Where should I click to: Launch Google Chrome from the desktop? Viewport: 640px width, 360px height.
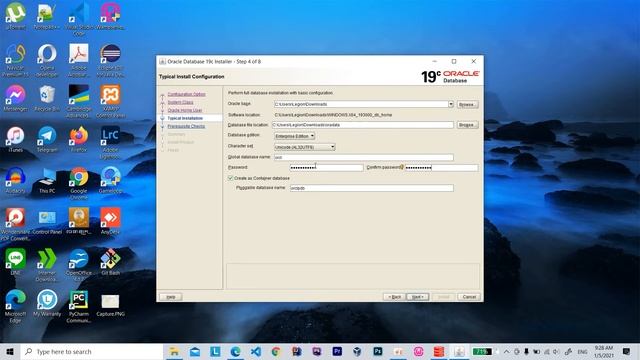(79, 183)
